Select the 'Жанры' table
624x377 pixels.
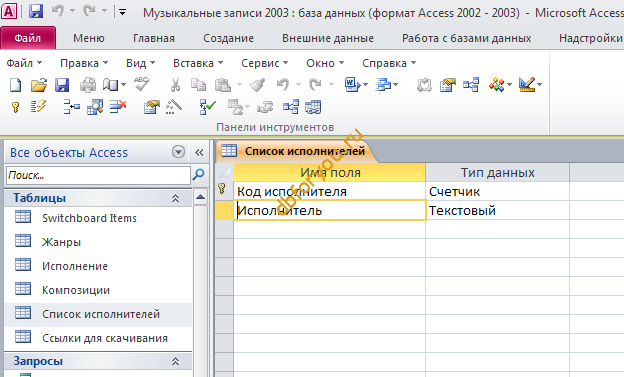[x=98, y=242]
